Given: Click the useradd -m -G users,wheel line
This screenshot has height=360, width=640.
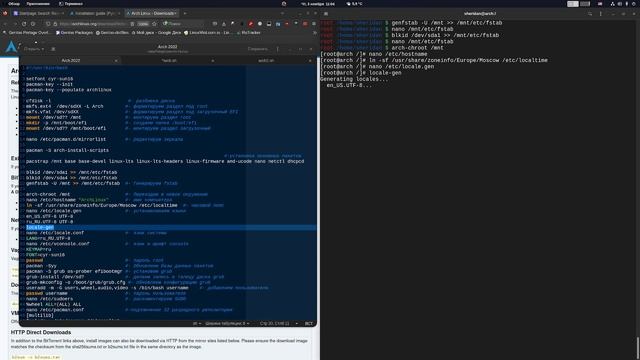Looking at the screenshot, I should click(107, 288).
